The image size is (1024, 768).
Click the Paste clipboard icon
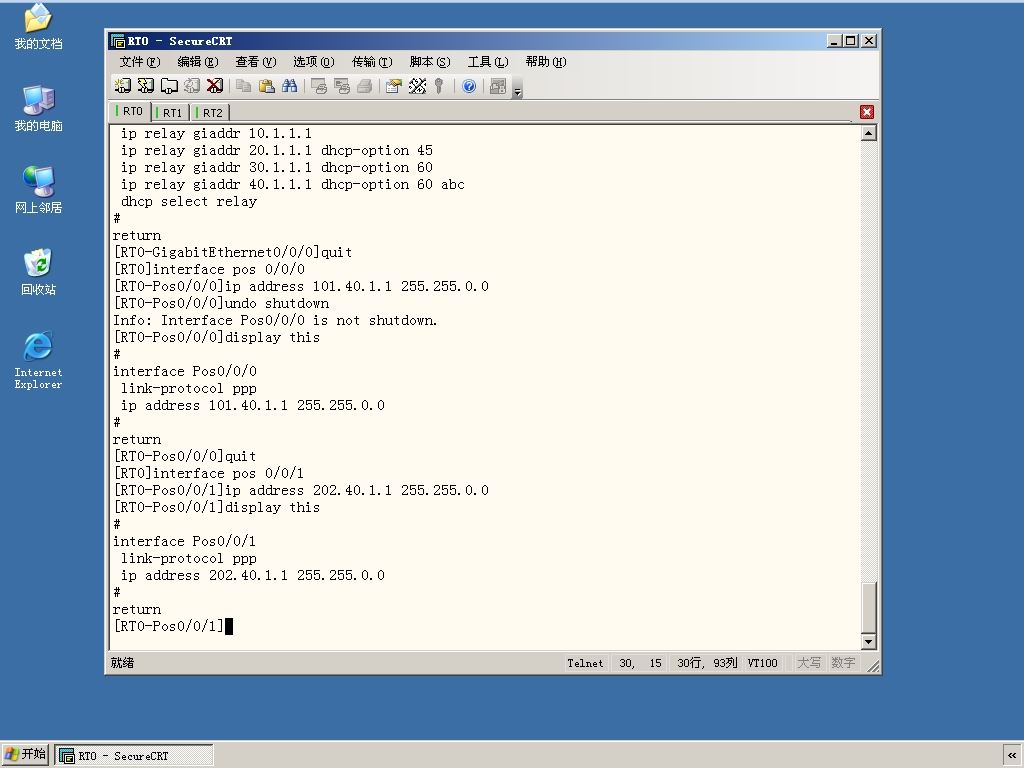coord(266,86)
